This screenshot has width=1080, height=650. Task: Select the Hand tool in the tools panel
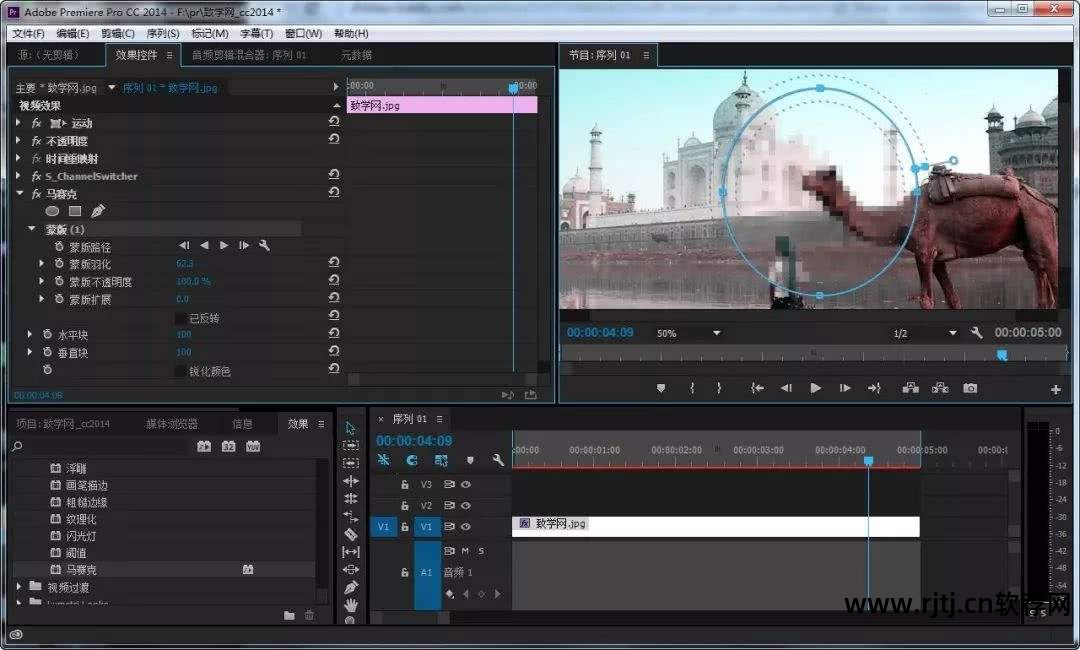350,605
